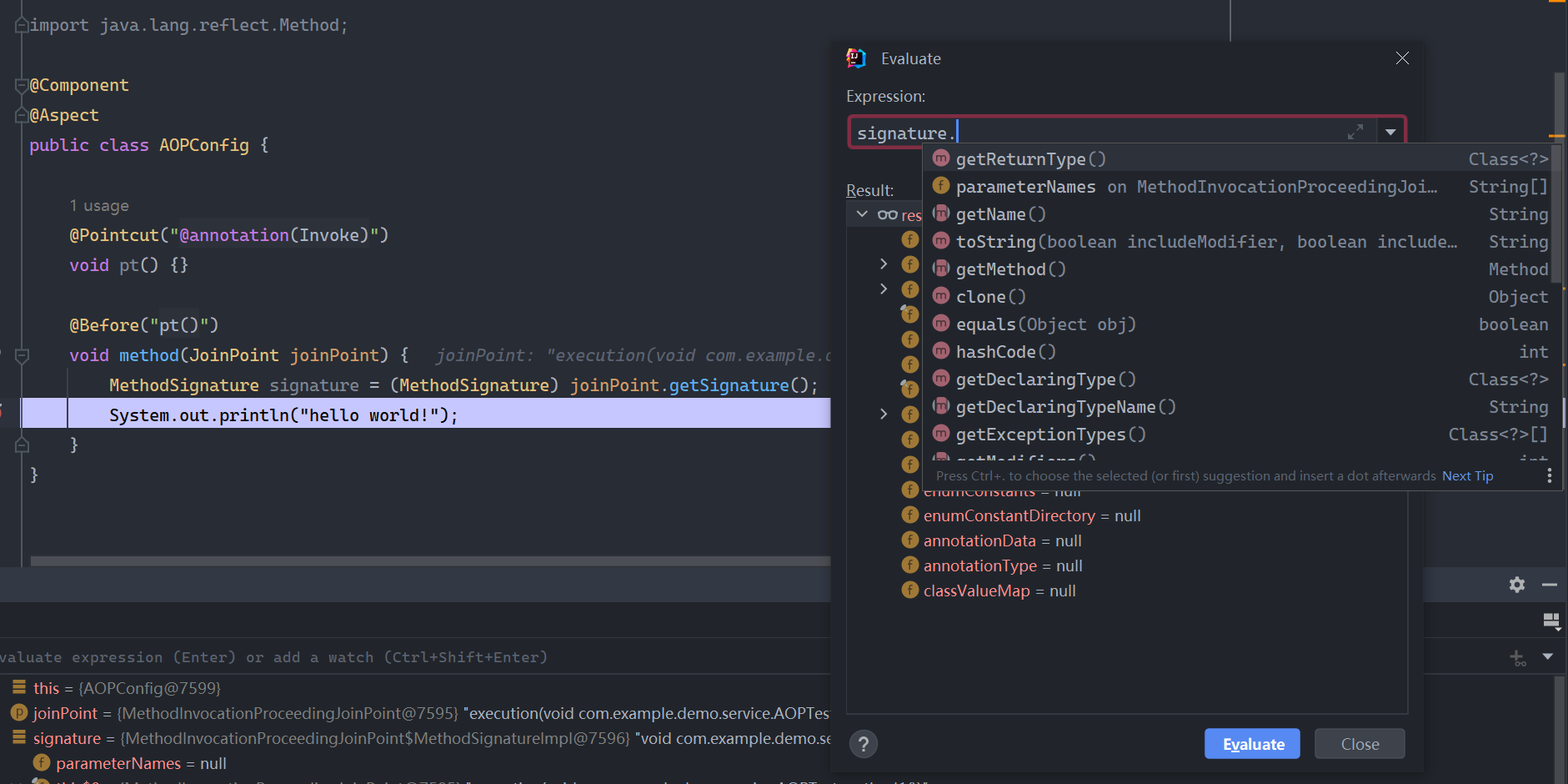Click the getReturnType() method icon
The height and width of the screenshot is (784, 1568).
tap(941, 158)
